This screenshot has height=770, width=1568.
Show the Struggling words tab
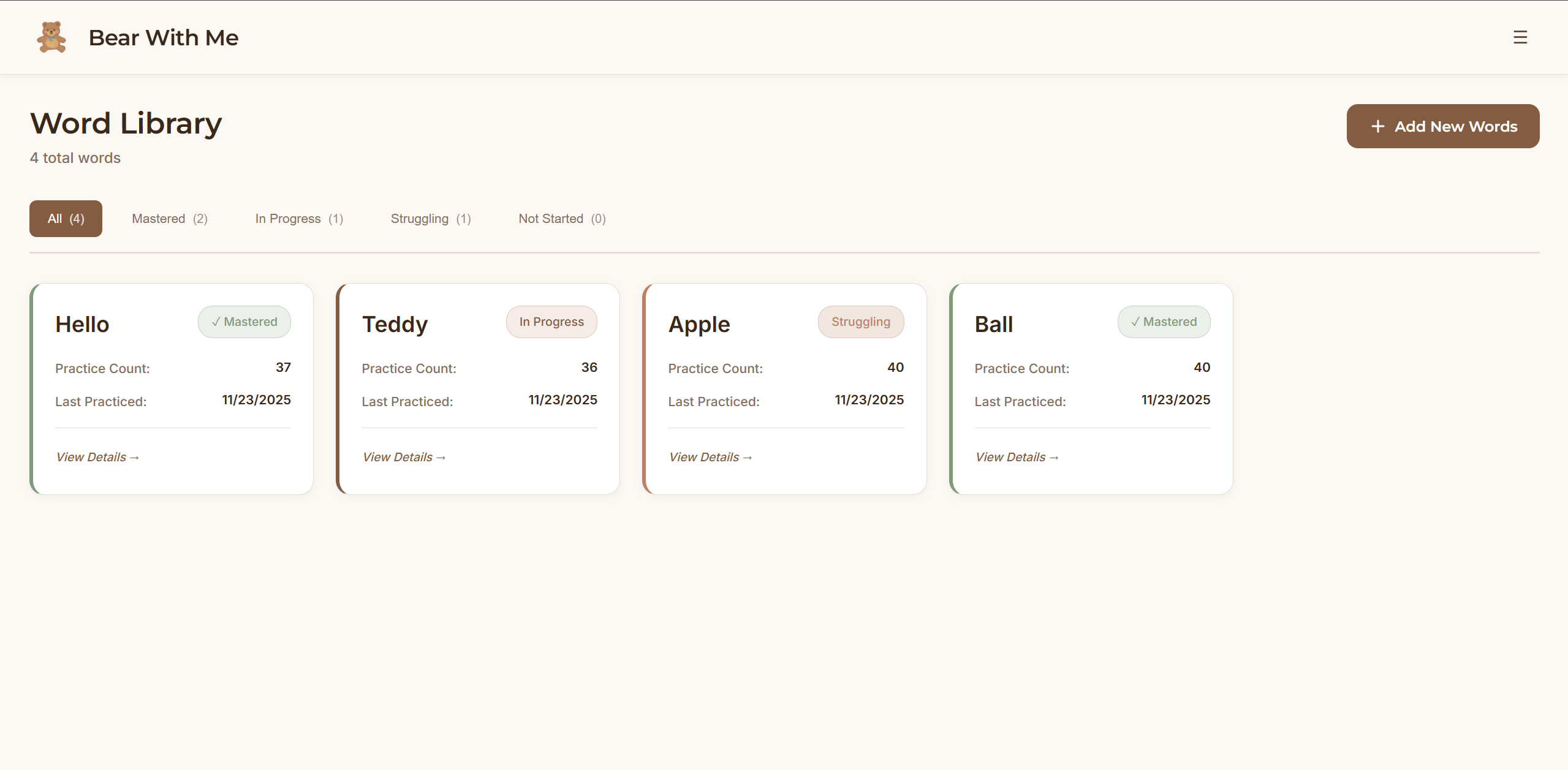[431, 219]
